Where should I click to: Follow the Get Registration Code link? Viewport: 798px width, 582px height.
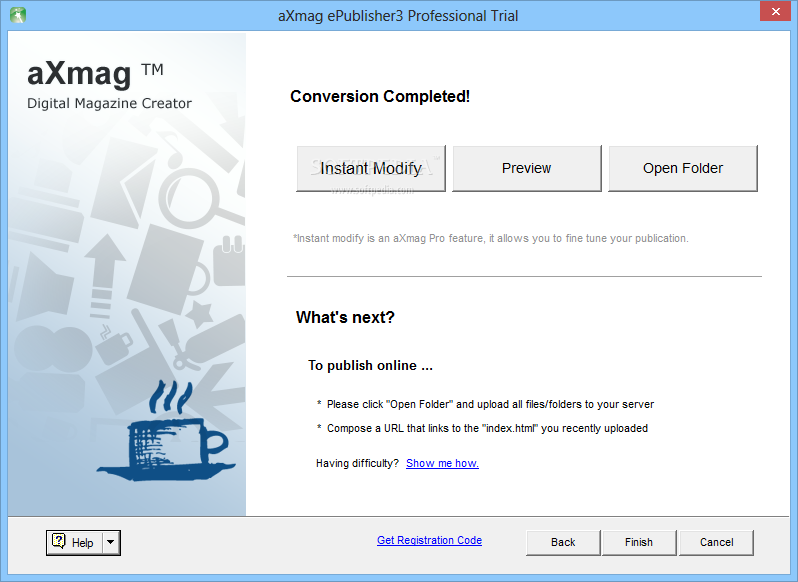pos(429,540)
